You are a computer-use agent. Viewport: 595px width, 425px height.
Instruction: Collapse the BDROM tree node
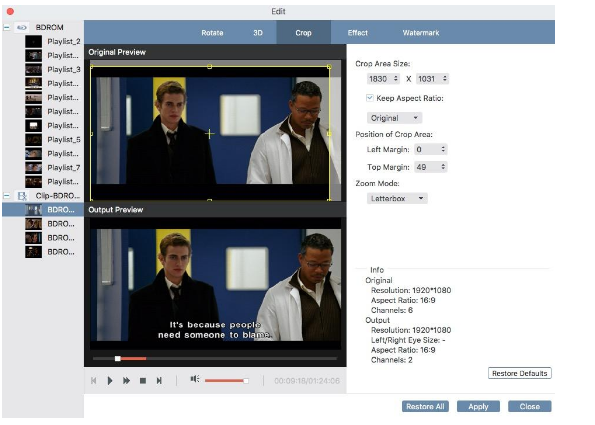click(x=6, y=27)
